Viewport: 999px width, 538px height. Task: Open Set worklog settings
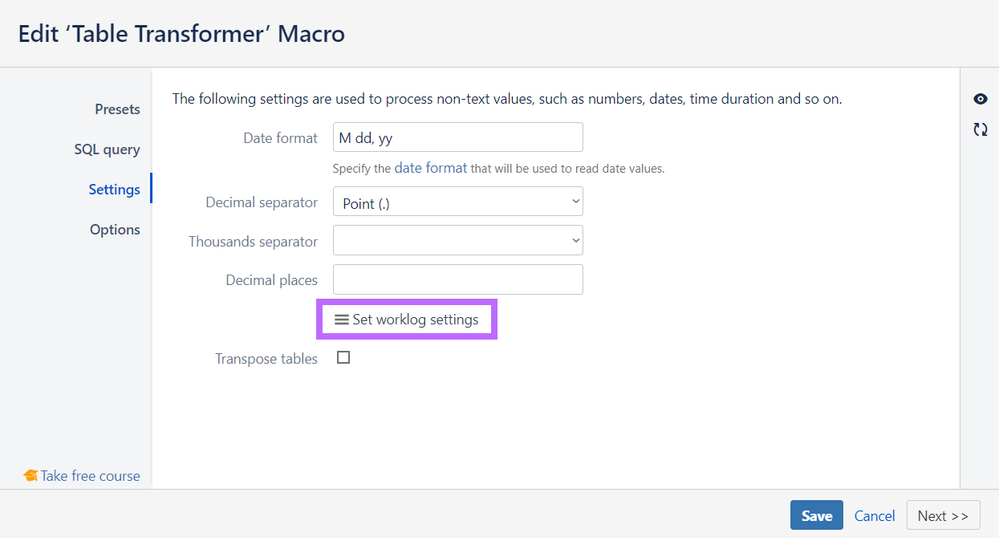coord(406,319)
